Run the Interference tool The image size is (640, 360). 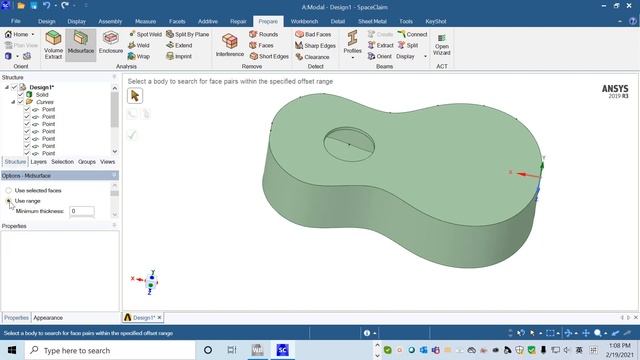[230, 45]
